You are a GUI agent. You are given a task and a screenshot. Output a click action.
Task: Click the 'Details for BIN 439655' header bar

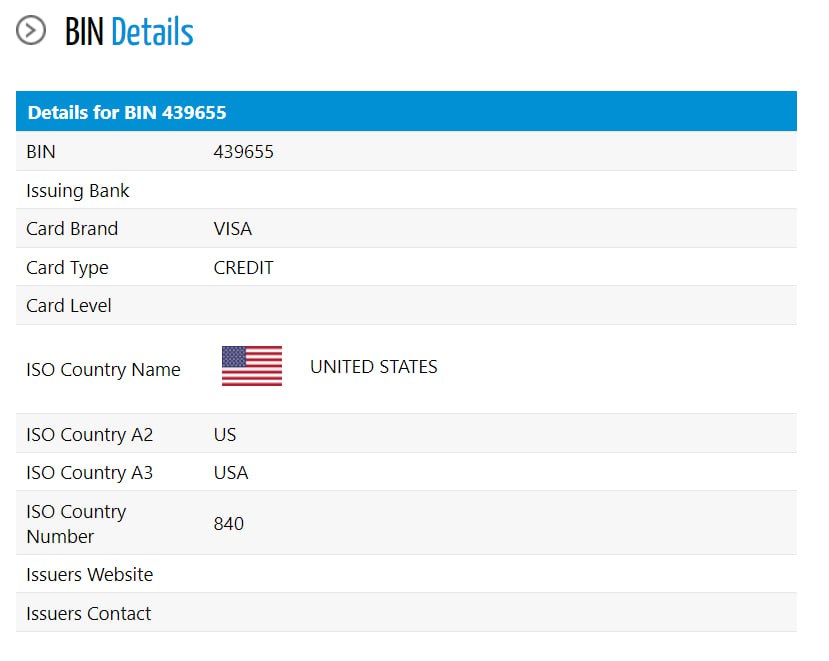click(406, 112)
